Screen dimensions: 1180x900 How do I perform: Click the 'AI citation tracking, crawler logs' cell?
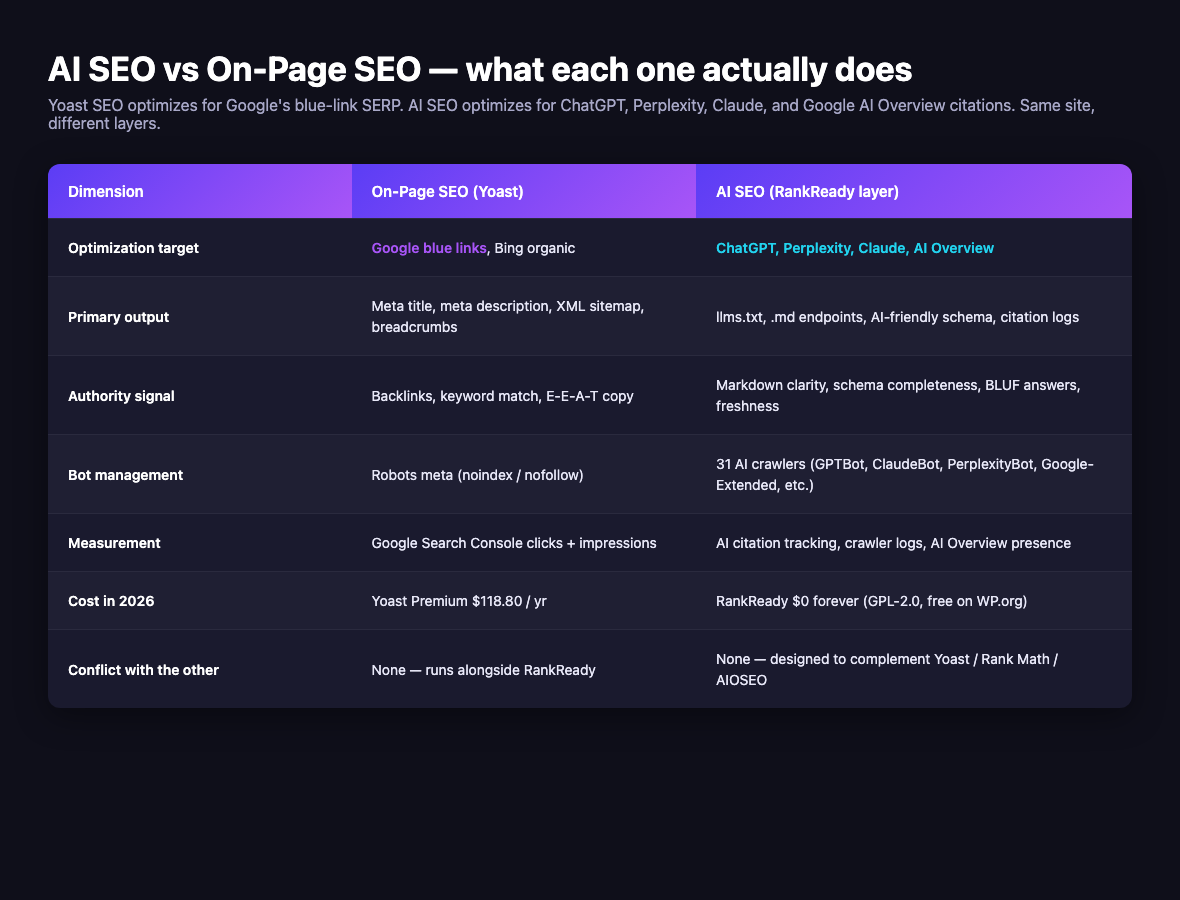point(914,543)
